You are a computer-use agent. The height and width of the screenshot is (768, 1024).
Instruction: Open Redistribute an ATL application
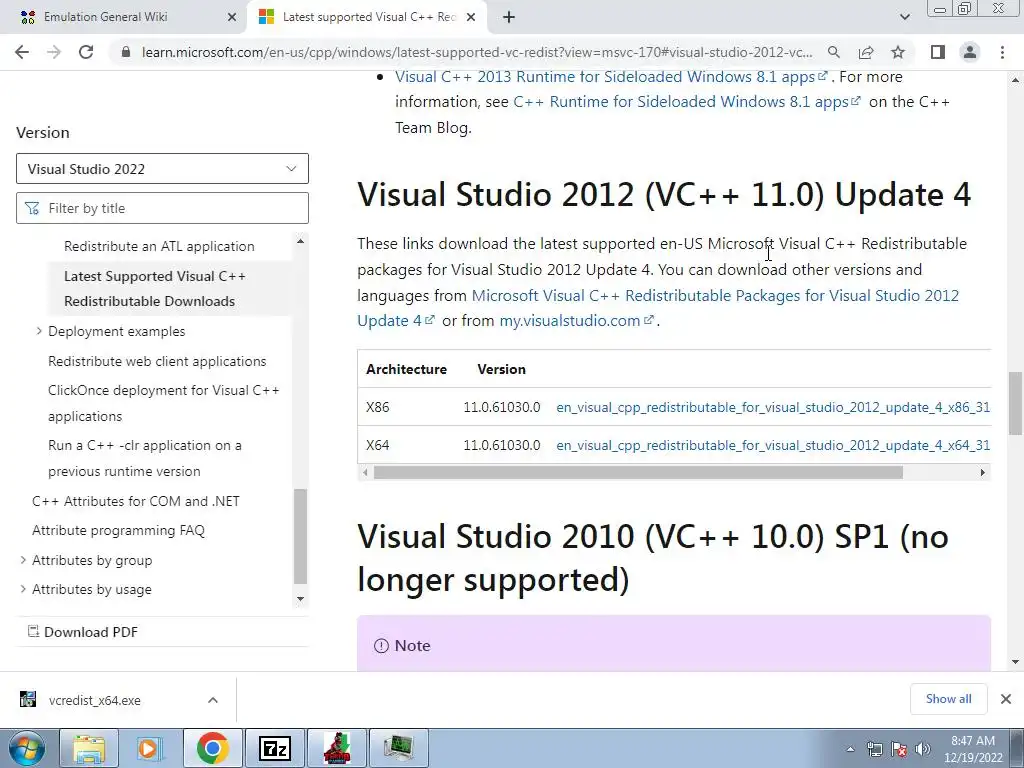pyautogui.click(x=159, y=246)
